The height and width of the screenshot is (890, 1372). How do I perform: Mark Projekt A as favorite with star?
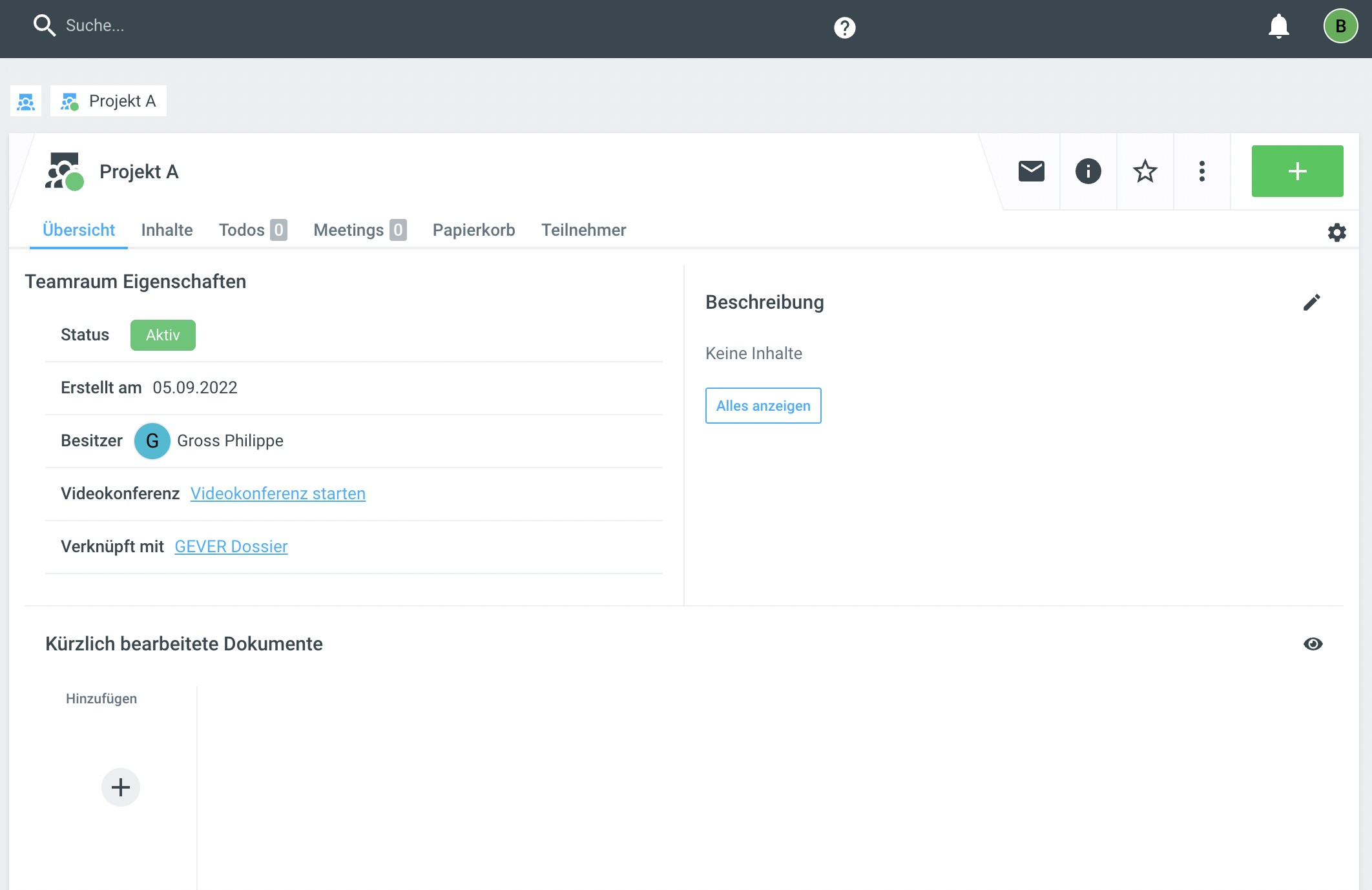point(1145,171)
